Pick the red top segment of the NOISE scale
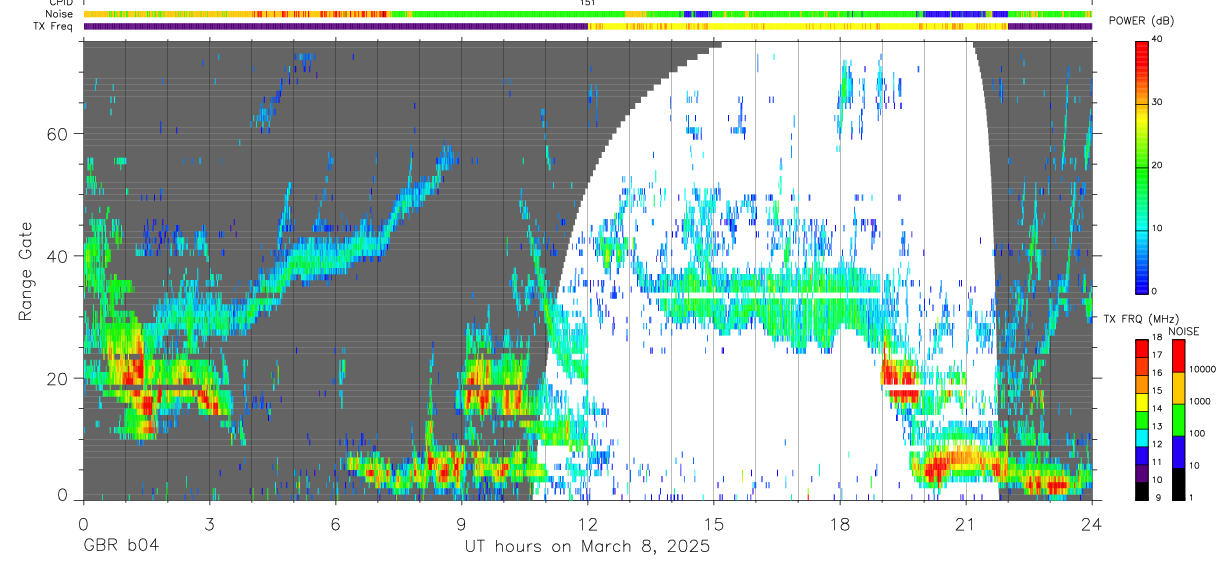The width and height of the screenshot is (1228, 567). (x=1179, y=355)
